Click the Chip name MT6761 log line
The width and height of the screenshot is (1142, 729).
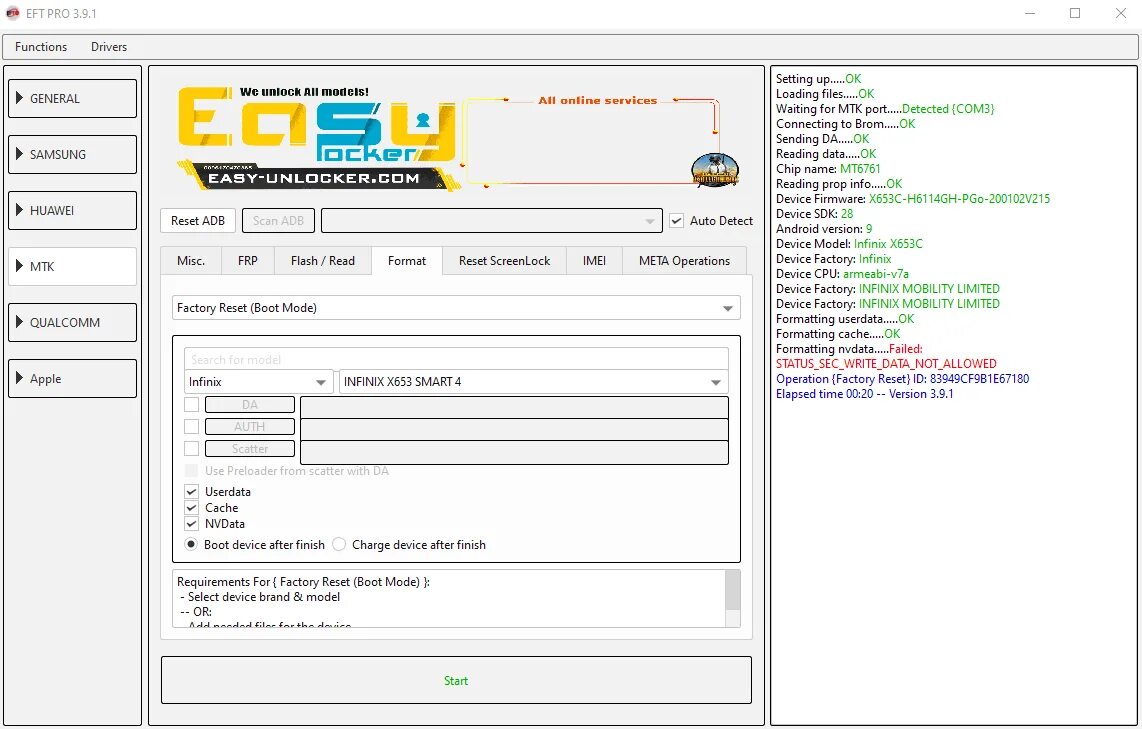(x=828, y=169)
